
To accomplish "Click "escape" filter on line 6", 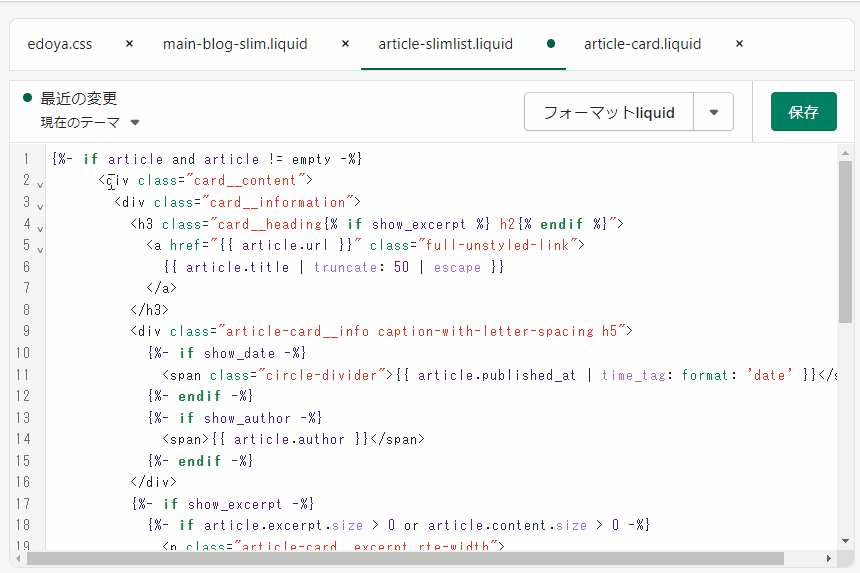I will point(457,267).
